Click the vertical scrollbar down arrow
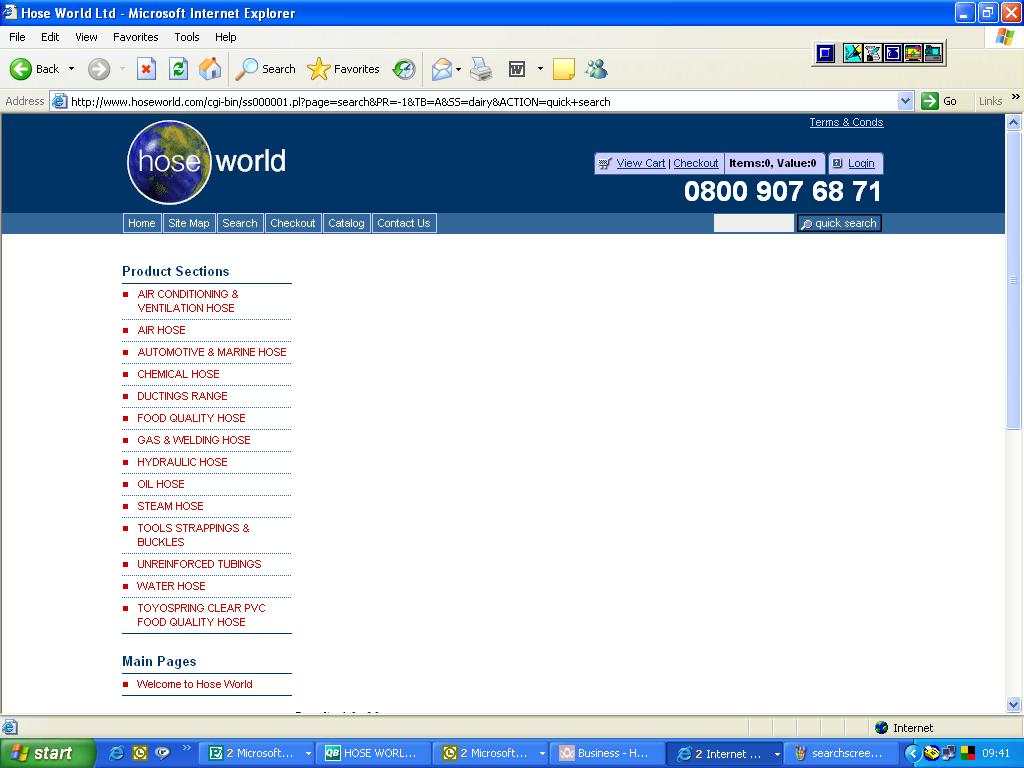The width and height of the screenshot is (1024, 768). click(x=1013, y=704)
